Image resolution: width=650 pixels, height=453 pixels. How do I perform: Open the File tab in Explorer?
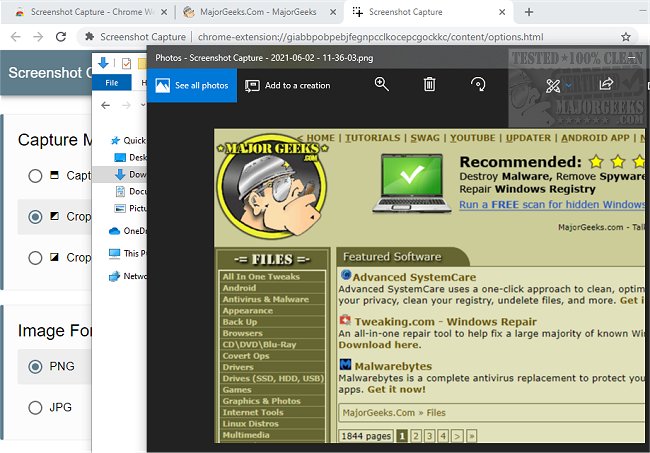[112, 82]
